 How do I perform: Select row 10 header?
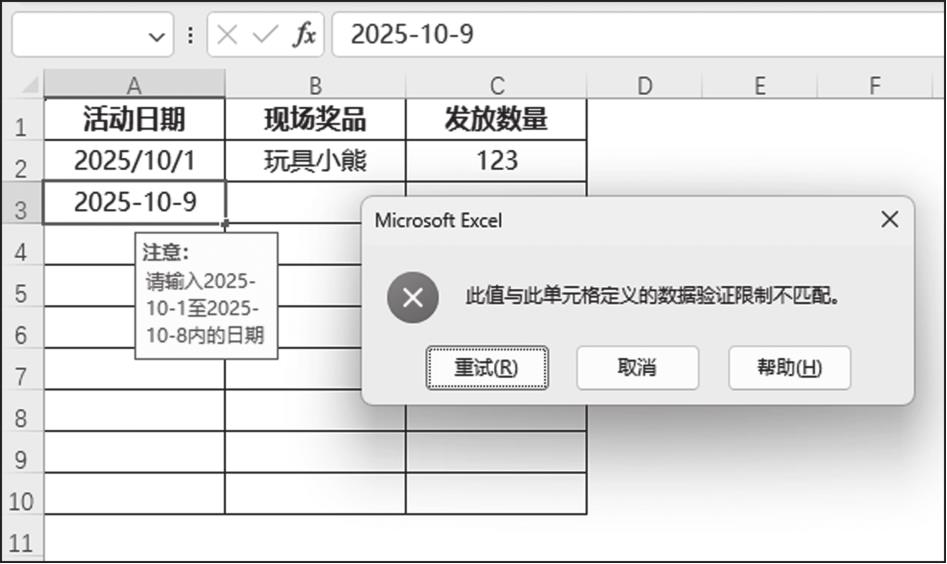21,494
